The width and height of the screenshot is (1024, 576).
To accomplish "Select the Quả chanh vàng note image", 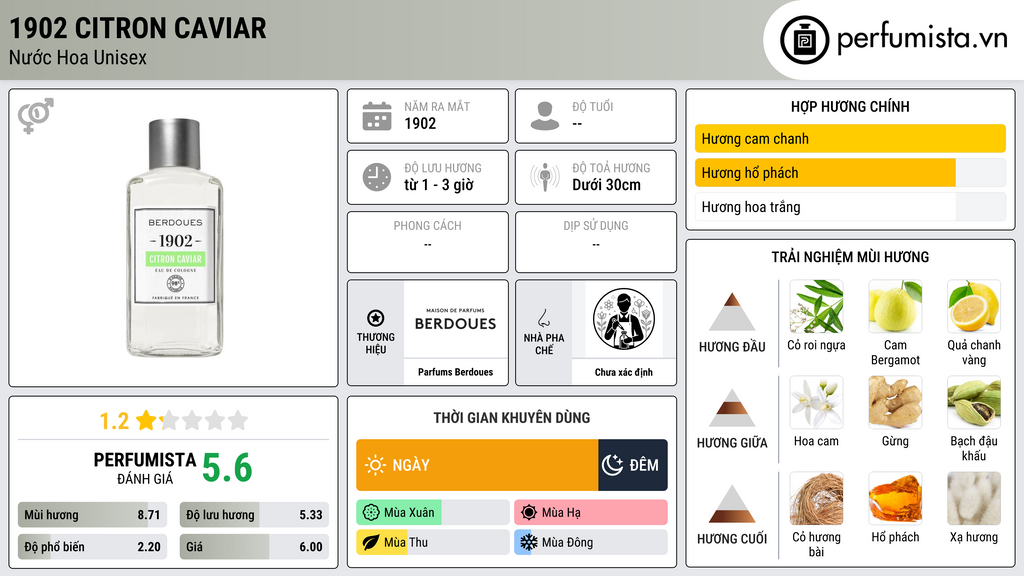I will pyautogui.click(x=974, y=307).
